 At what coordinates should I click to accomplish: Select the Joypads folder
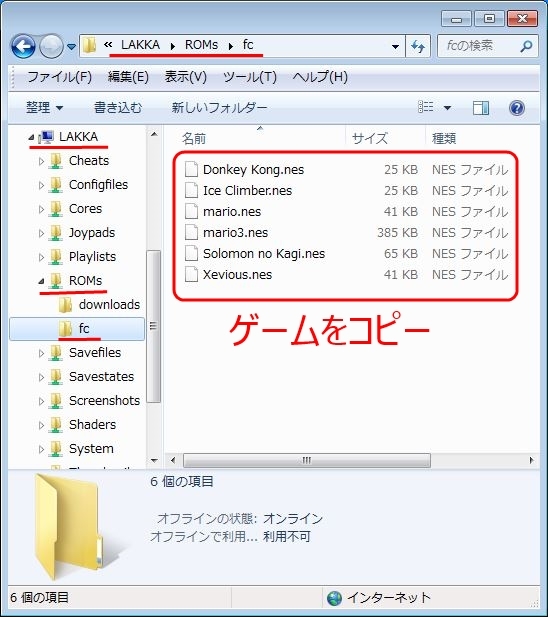point(92,233)
